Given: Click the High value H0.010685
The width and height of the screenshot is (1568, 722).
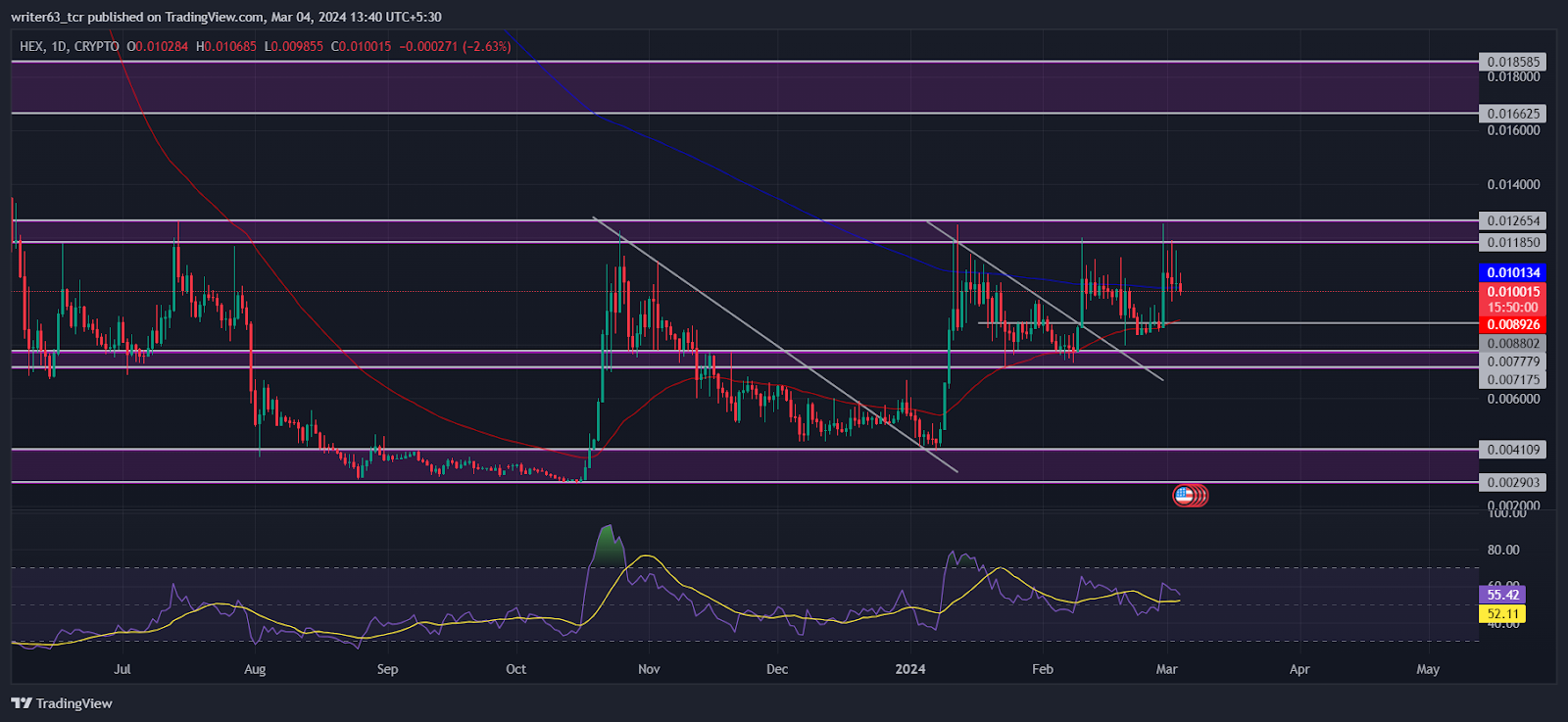Looking at the screenshot, I should [226, 46].
